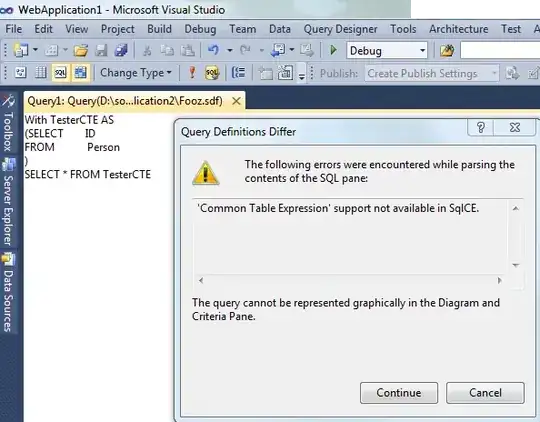This screenshot has width=540, height=422.
Task: Open the New Project dropdown arrow
Action: click(x=35, y=50)
